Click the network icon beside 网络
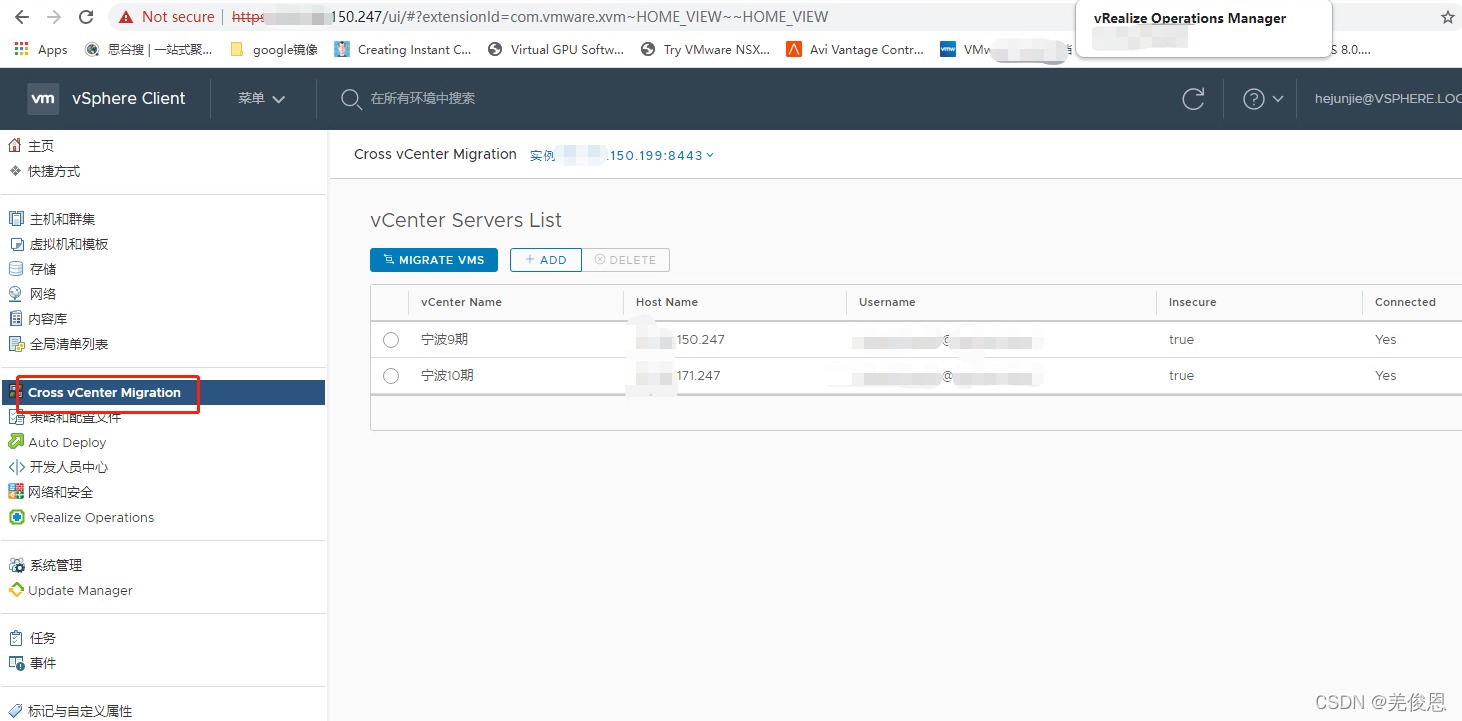 (x=16, y=294)
